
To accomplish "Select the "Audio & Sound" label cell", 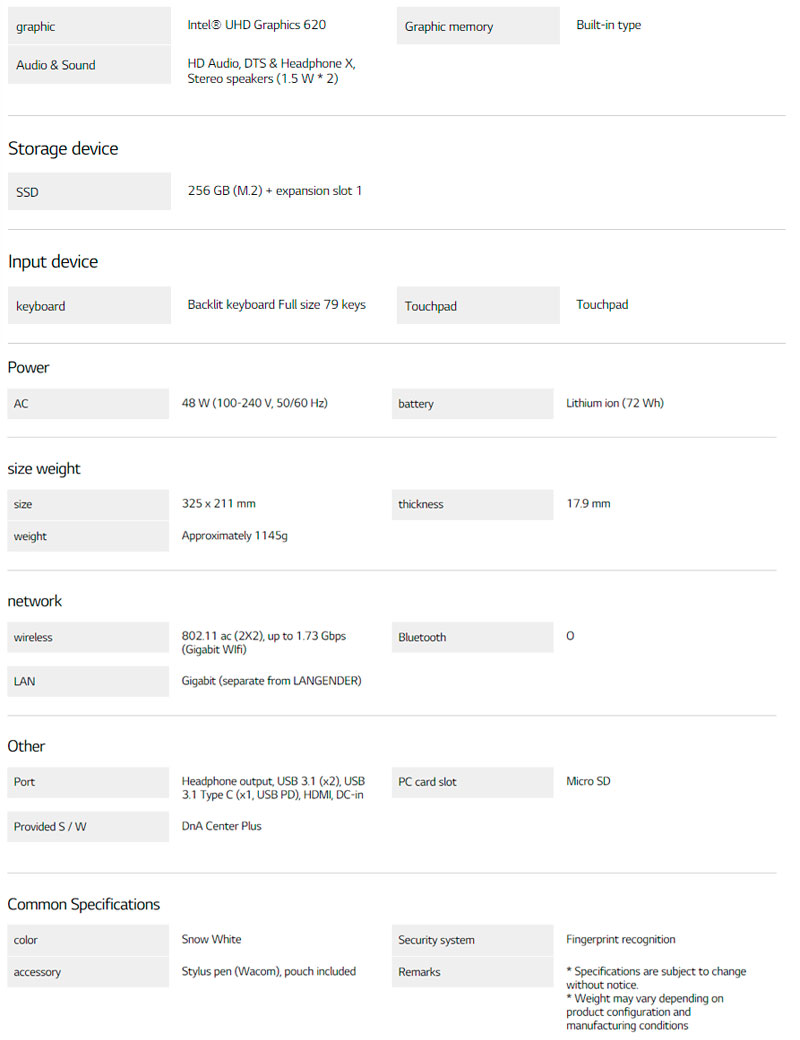I will [x=89, y=65].
